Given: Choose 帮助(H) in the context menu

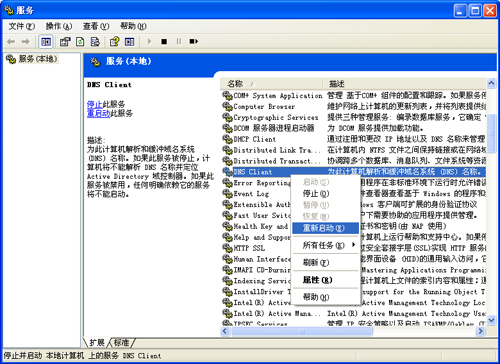Looking at the screenshot, I should (x=326, y=297).
